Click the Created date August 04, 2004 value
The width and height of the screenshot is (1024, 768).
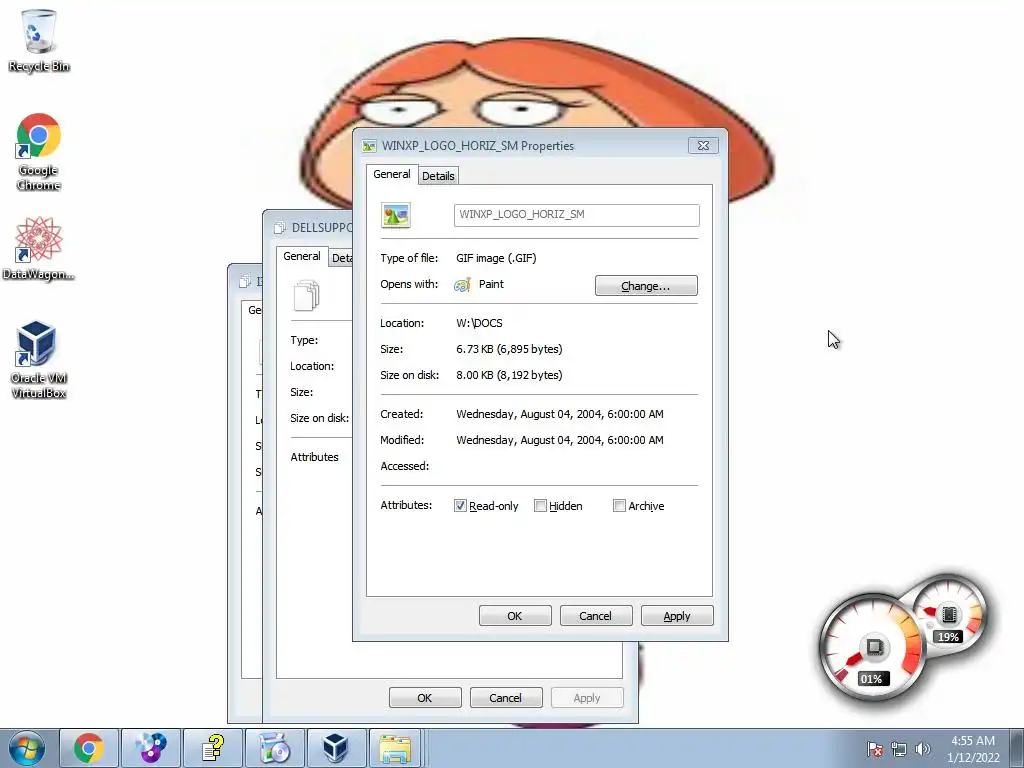(560, 414)
